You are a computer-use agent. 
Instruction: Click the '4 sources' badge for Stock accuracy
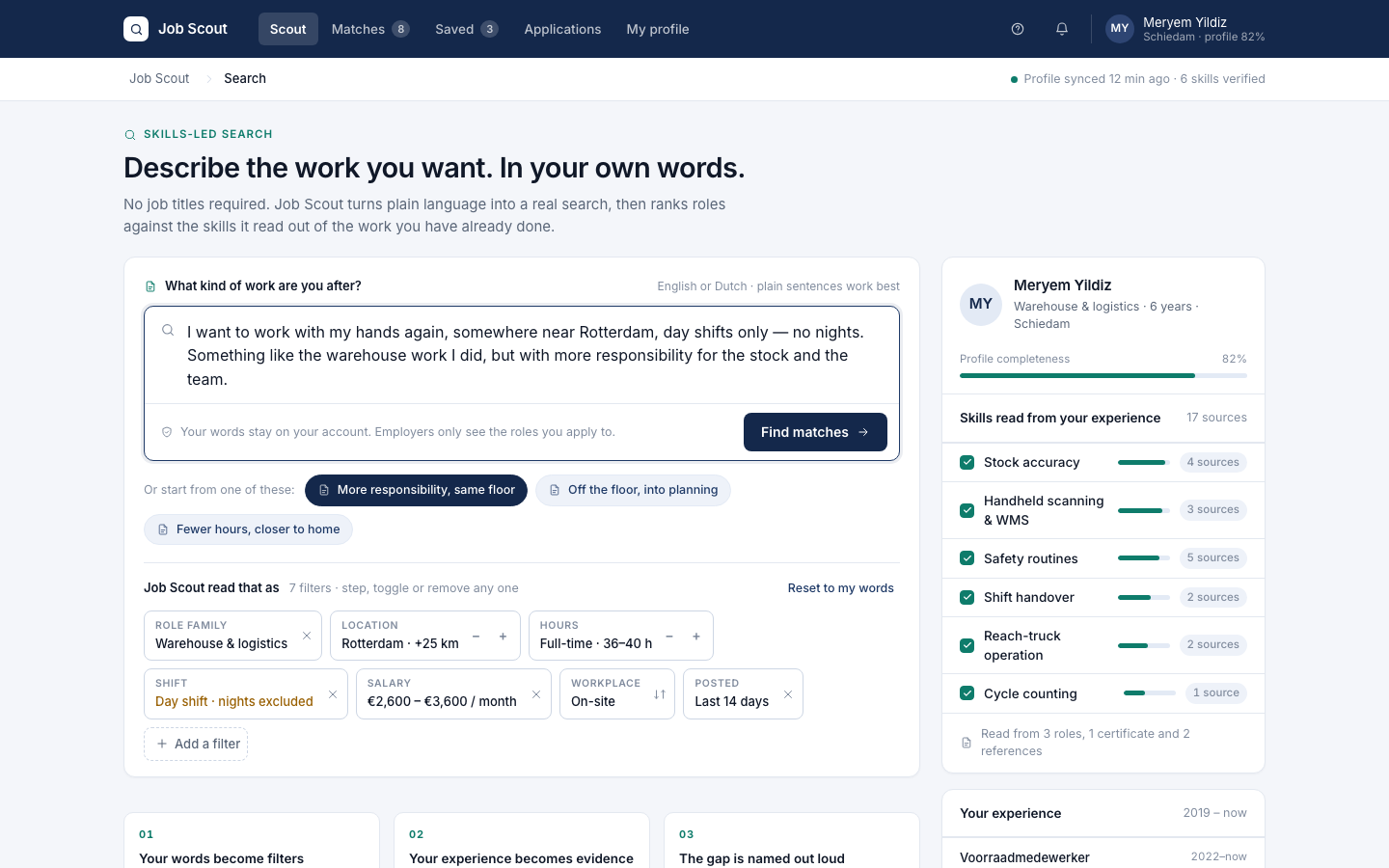click(x=1213, y=462)
